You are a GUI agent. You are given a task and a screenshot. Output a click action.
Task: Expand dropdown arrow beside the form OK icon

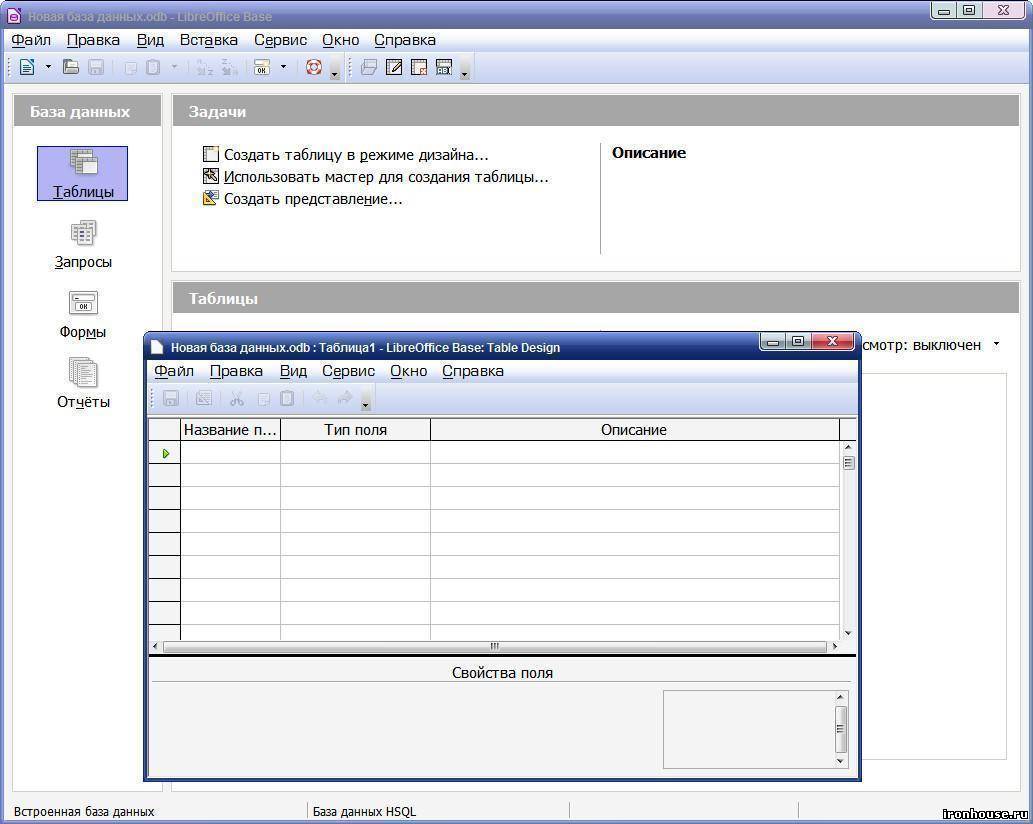click(283, 67)
